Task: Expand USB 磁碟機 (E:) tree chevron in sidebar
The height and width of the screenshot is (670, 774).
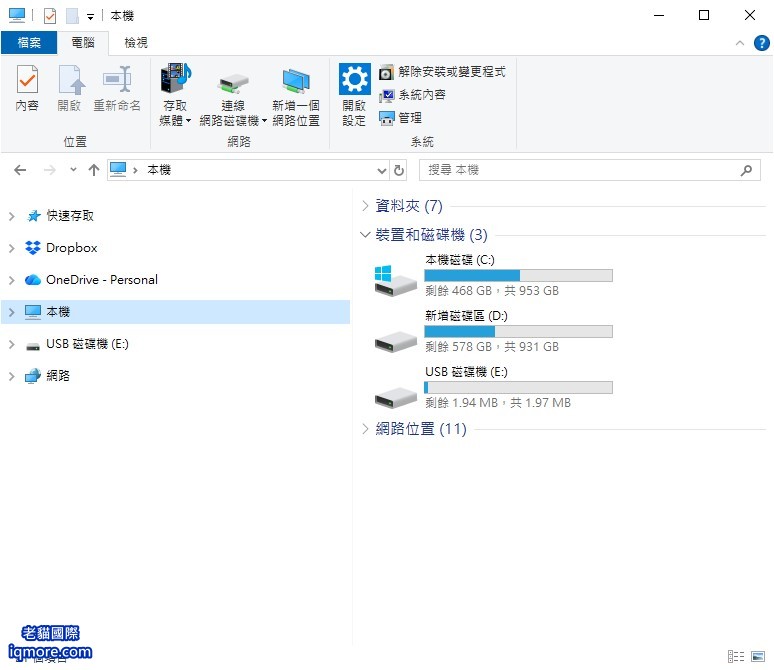Action: 11,344
